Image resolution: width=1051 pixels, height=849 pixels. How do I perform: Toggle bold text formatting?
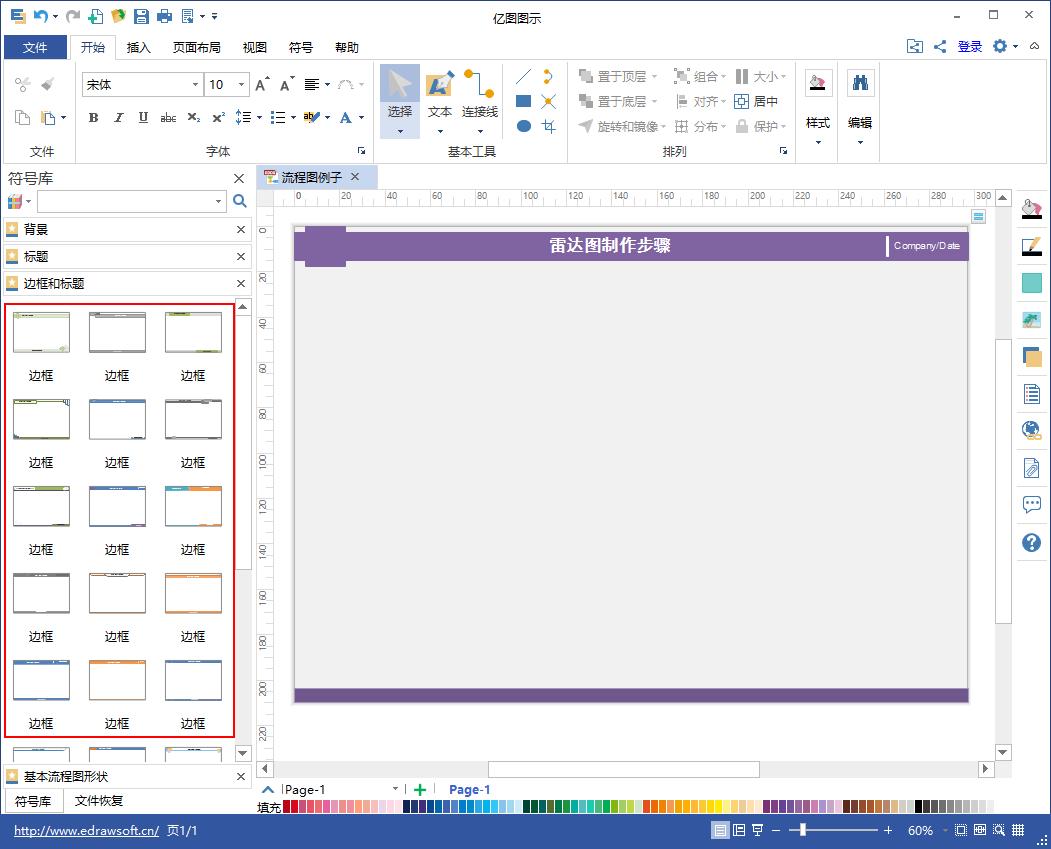pos(93,118)
